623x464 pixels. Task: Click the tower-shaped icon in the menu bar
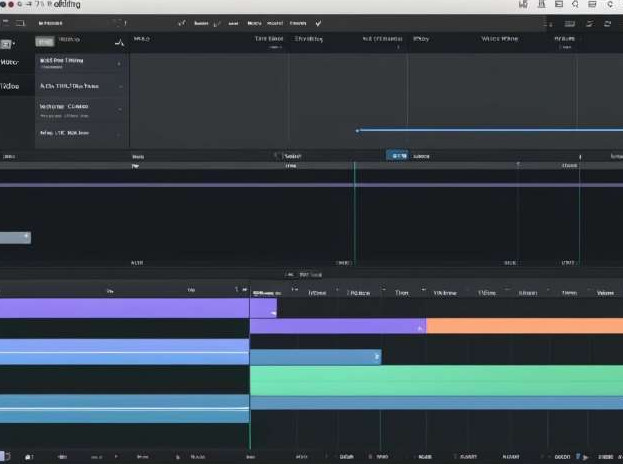pyautogui.click(x=542, y=4)
